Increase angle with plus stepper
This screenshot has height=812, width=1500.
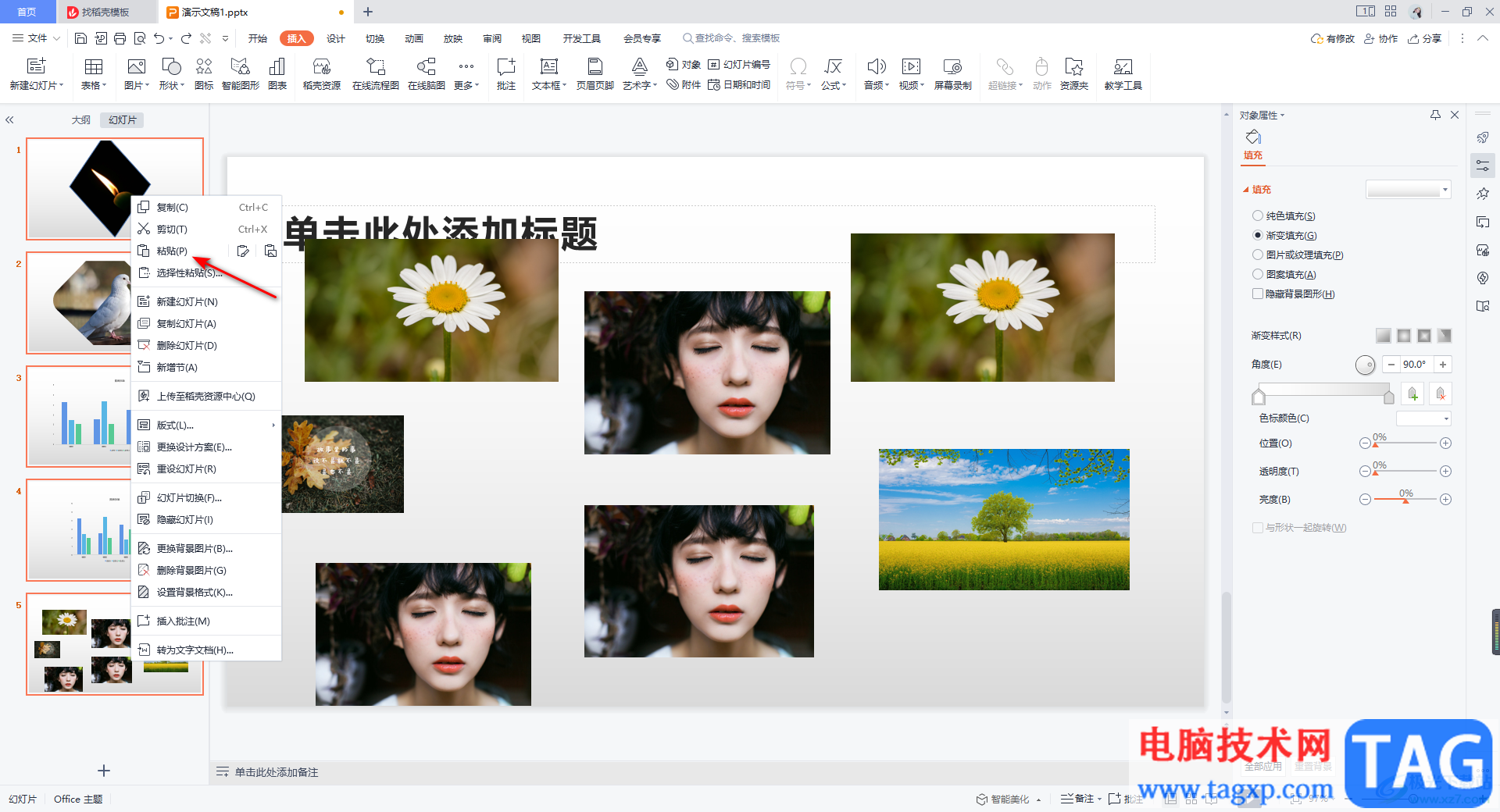[x=1443, y=365]
